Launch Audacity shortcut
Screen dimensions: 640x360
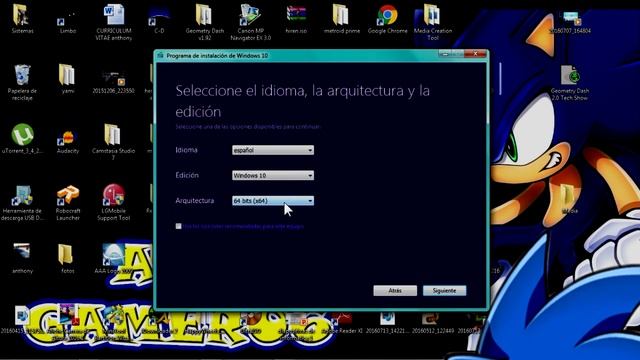point(67,137)
